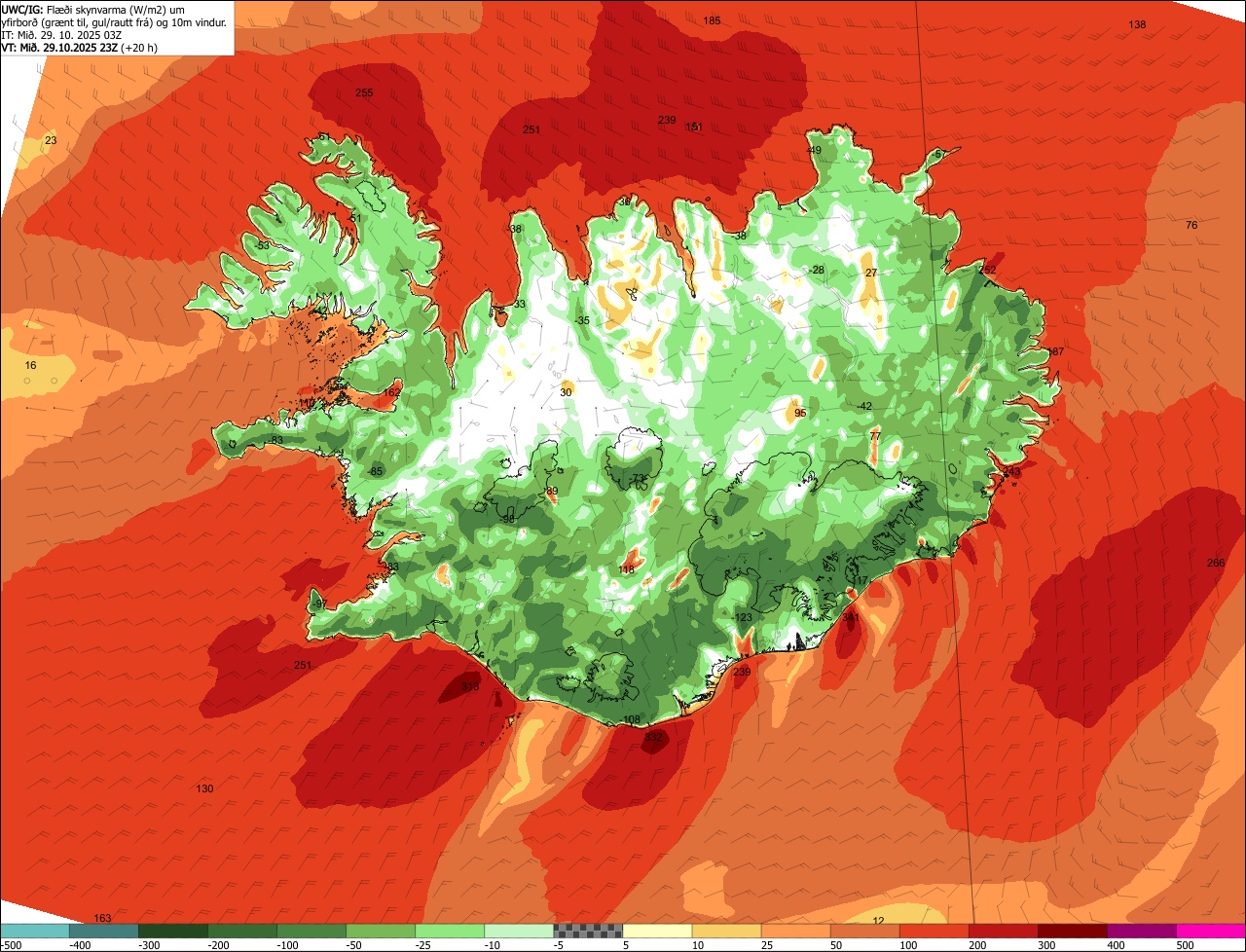
Task: Click the value '16' west of the Westfjords
Action: click(x=31, y=365)
